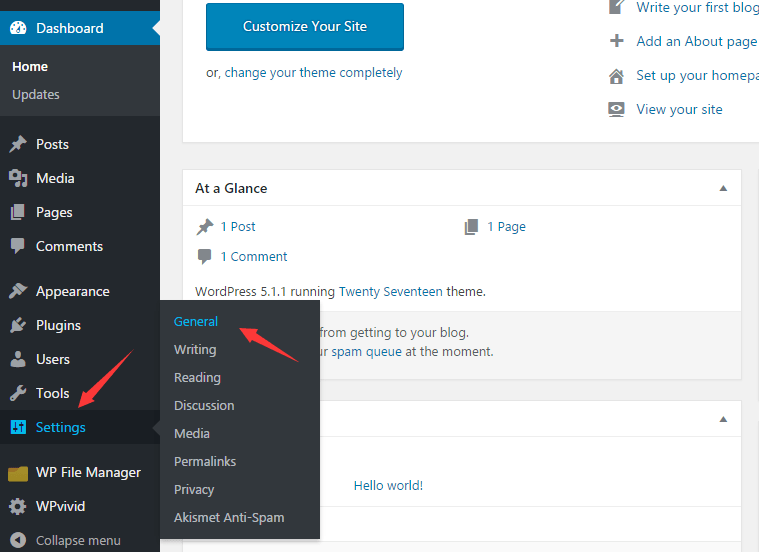Click plus icon beside Add an About page
This screenshot has height=552, width=759.
(x=616, y=41)
